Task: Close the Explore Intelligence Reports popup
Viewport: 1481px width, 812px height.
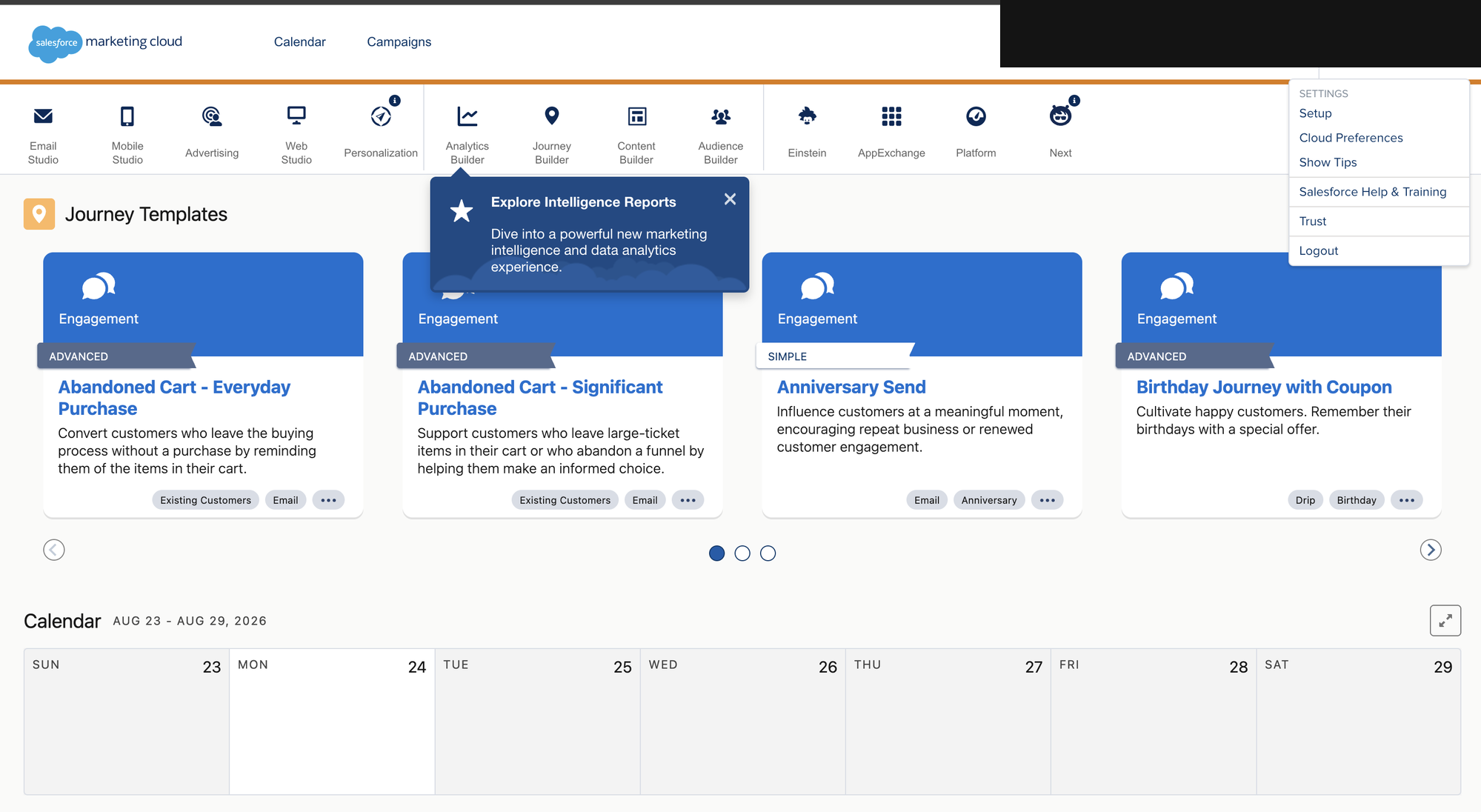Action: 730,199
